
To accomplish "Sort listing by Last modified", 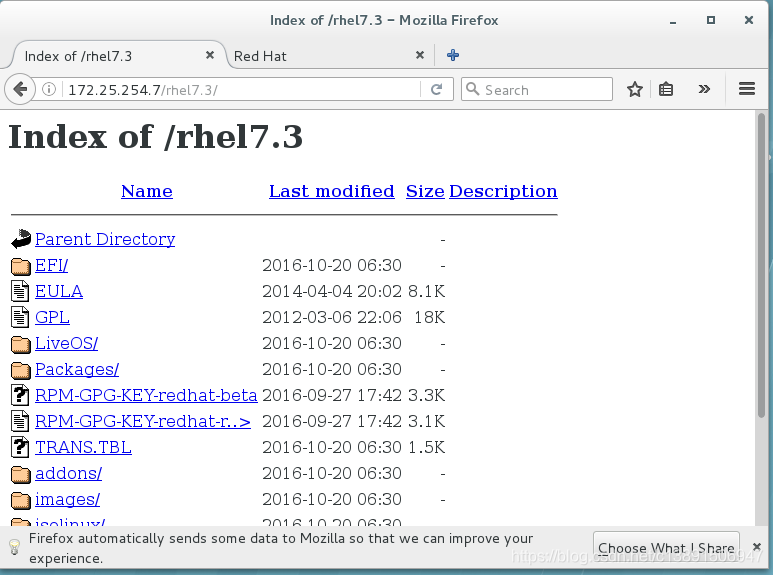I will pos(332,191).
